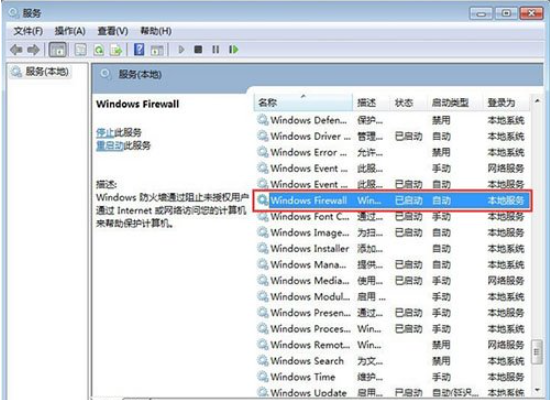Stop service using the square icon
This screenshot has height=400, width=550.
click(198, 49)
